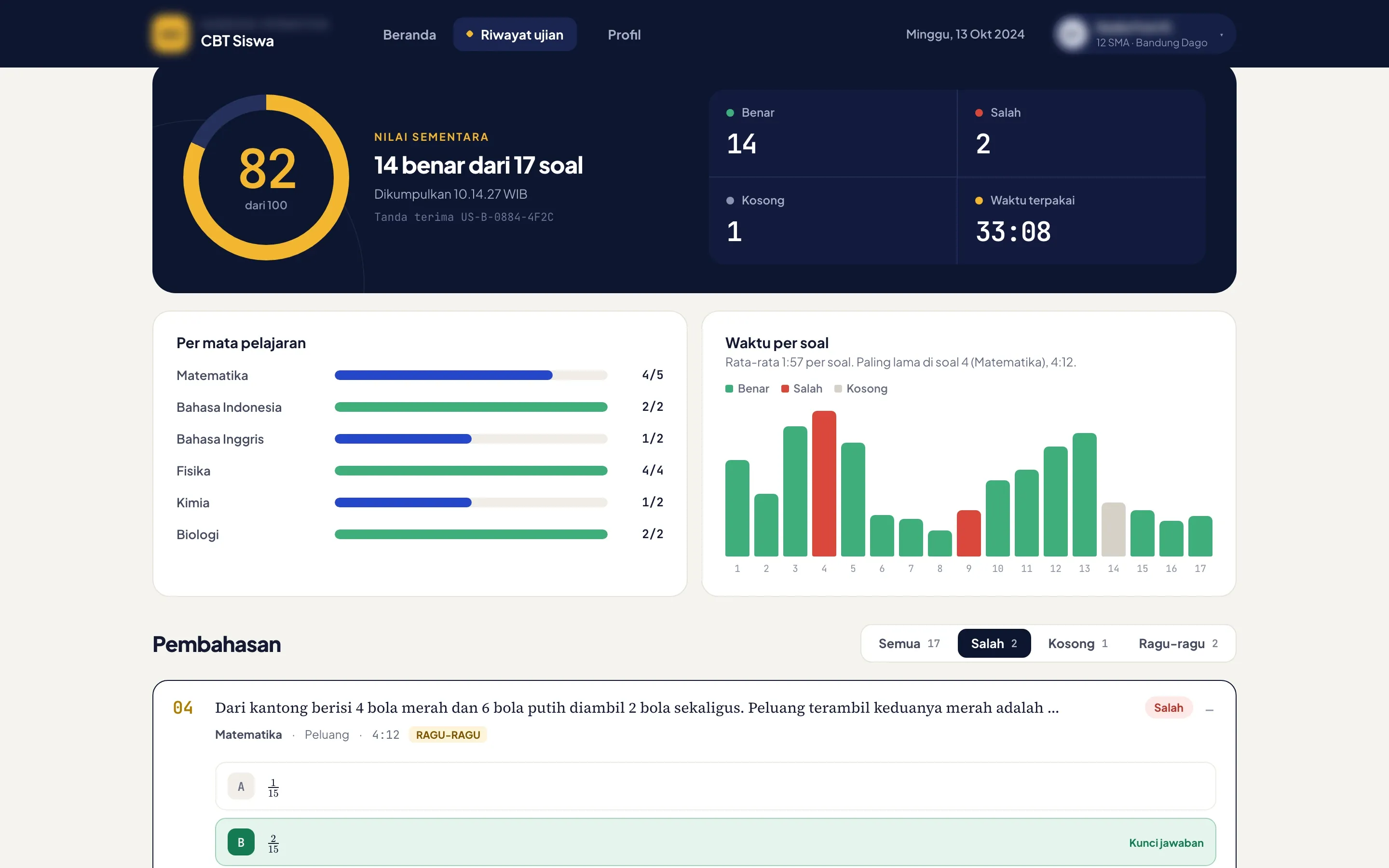Click the red bar for question 4
This screenshot has height=868, width=1389.
coord(824,483)
